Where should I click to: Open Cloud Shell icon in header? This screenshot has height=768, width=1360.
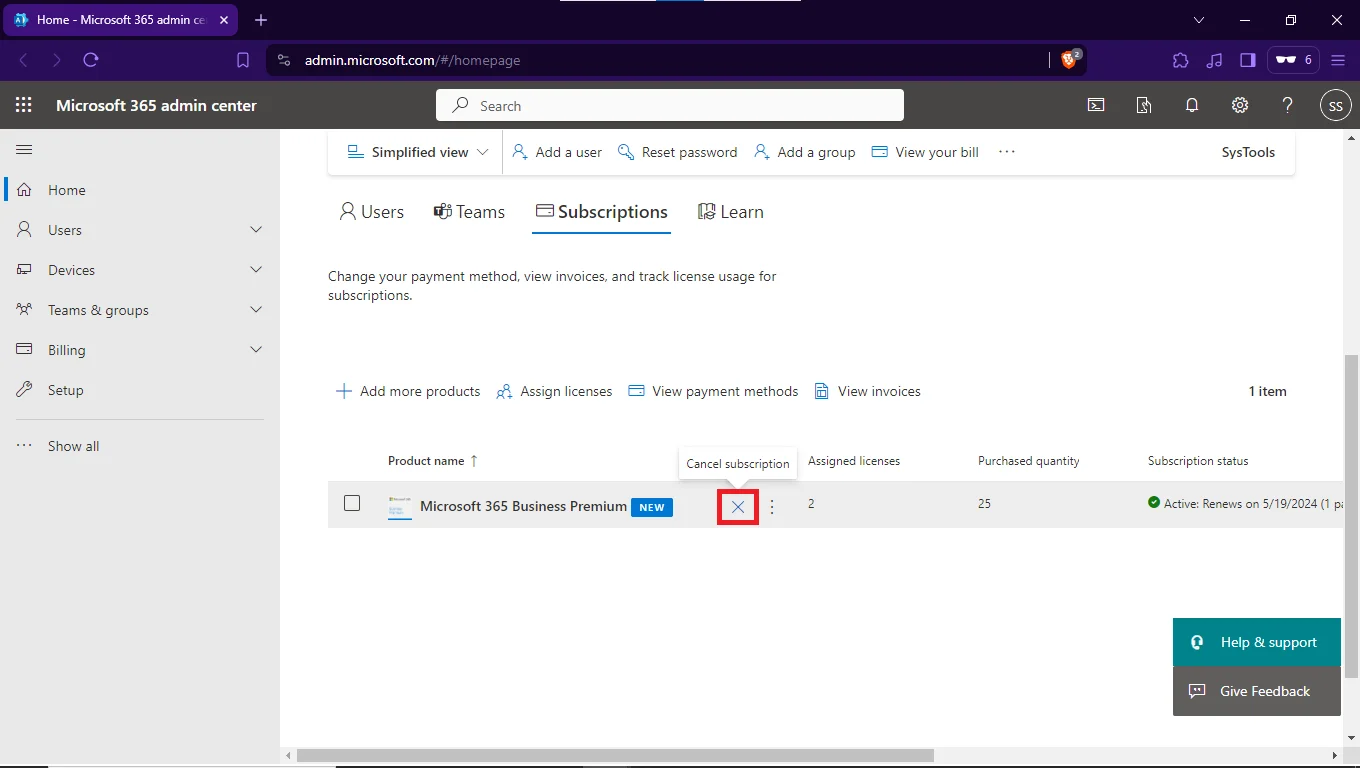coord(1096,105)
